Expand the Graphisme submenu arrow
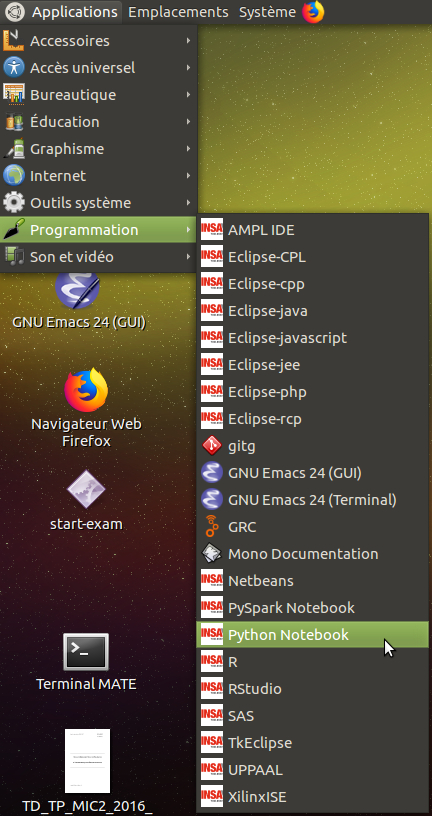Viewport: 432px width, 816px height. (188, 149)
